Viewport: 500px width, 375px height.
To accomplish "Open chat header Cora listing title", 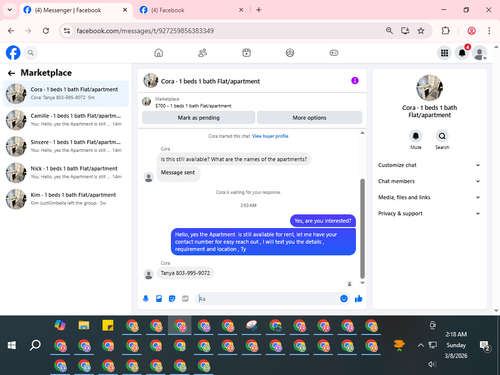I will 210,81.
